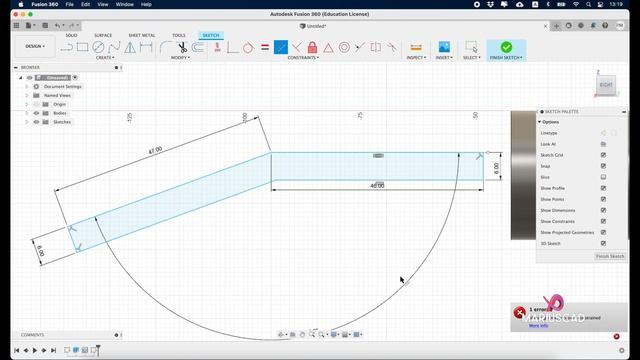This screenshot has height=360, width=640.
Task: Apply the Tangent constraint
Action: click(x=249, y=47)
